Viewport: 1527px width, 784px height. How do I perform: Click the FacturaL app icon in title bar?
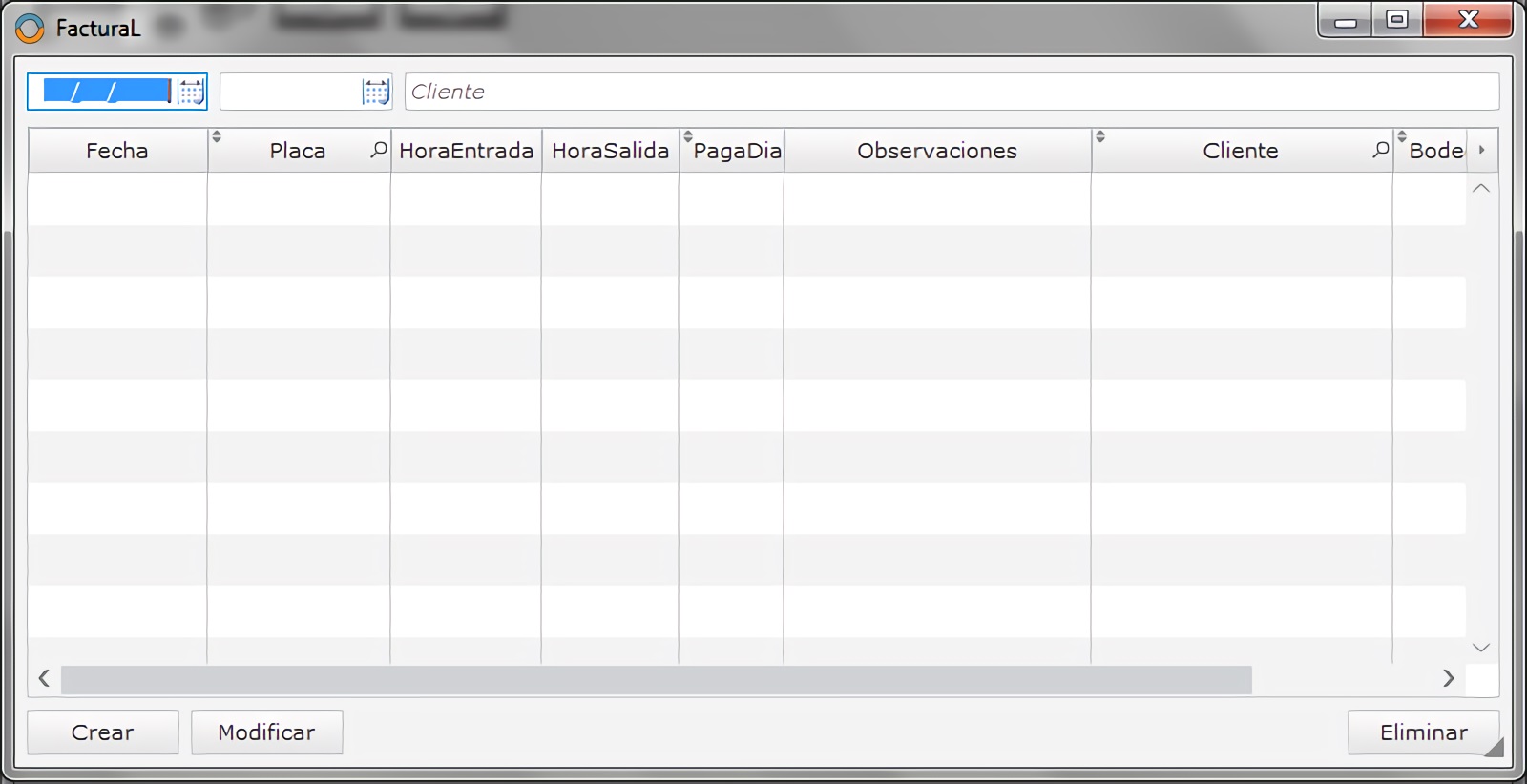30,29
